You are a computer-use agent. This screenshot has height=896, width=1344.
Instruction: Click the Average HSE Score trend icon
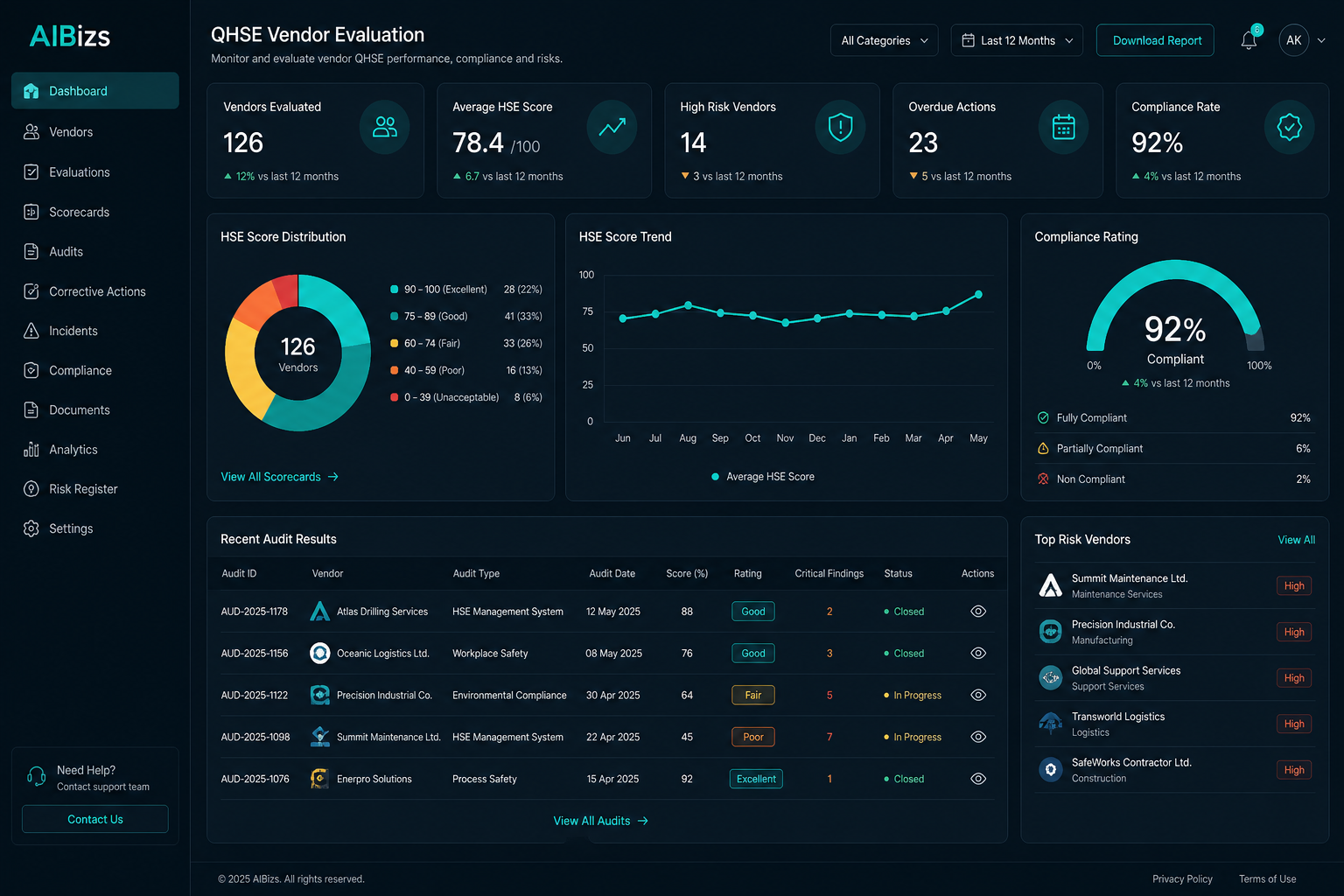(x=612, y=128)
